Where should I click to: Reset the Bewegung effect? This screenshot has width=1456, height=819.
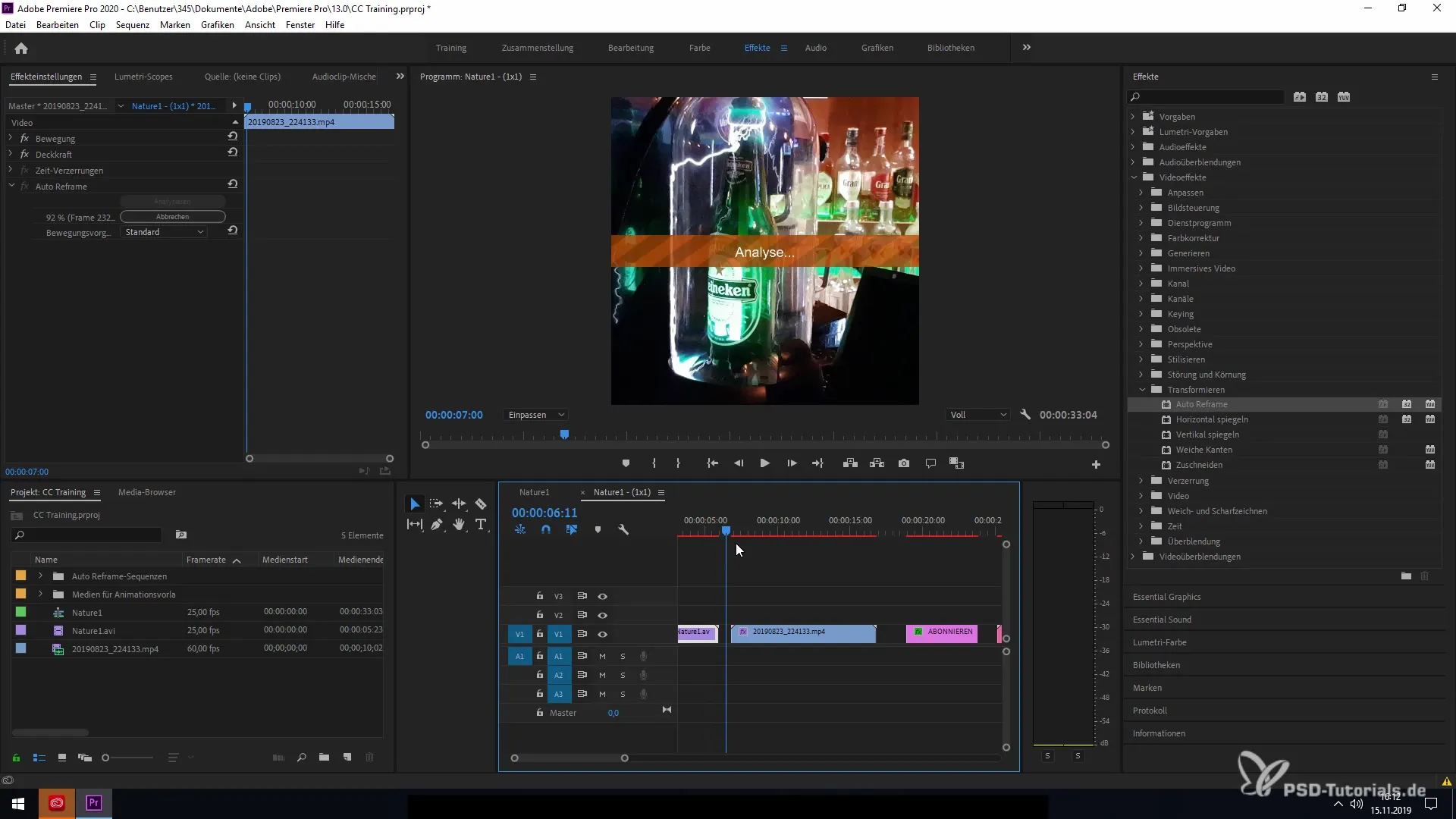(233, 136)
